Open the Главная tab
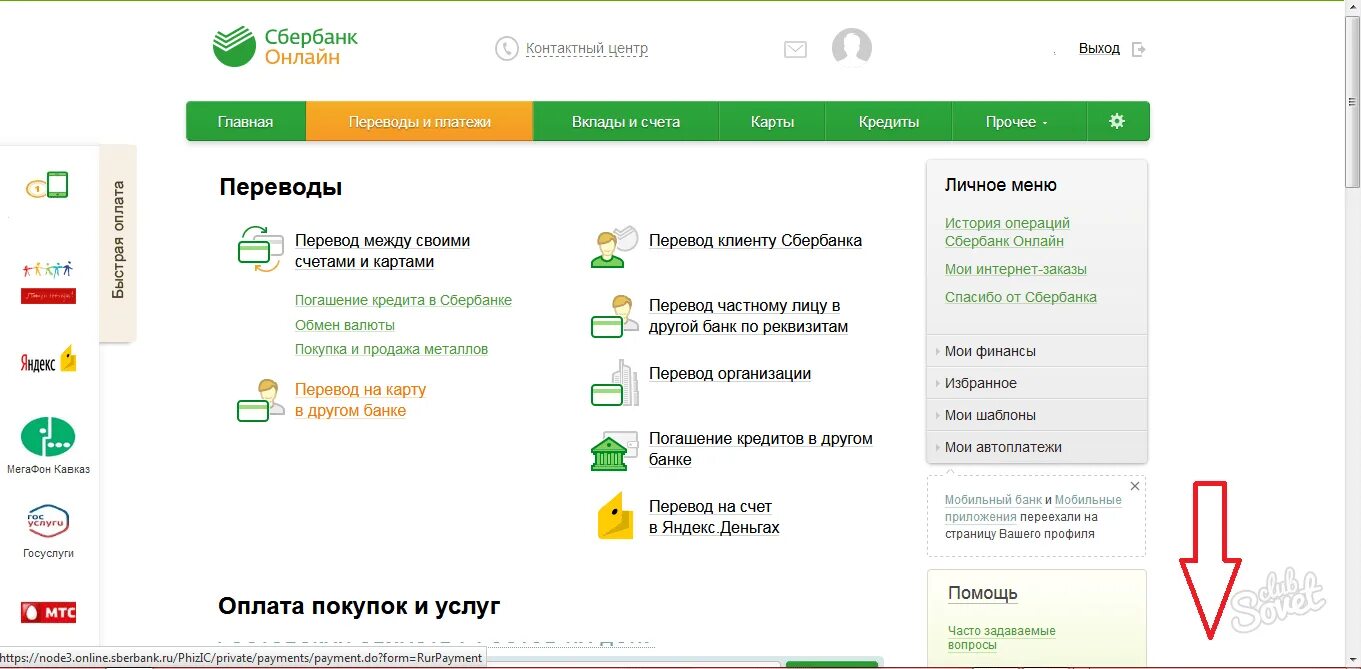This screenshot has height=669, width=1361. (x=245, y=121)
